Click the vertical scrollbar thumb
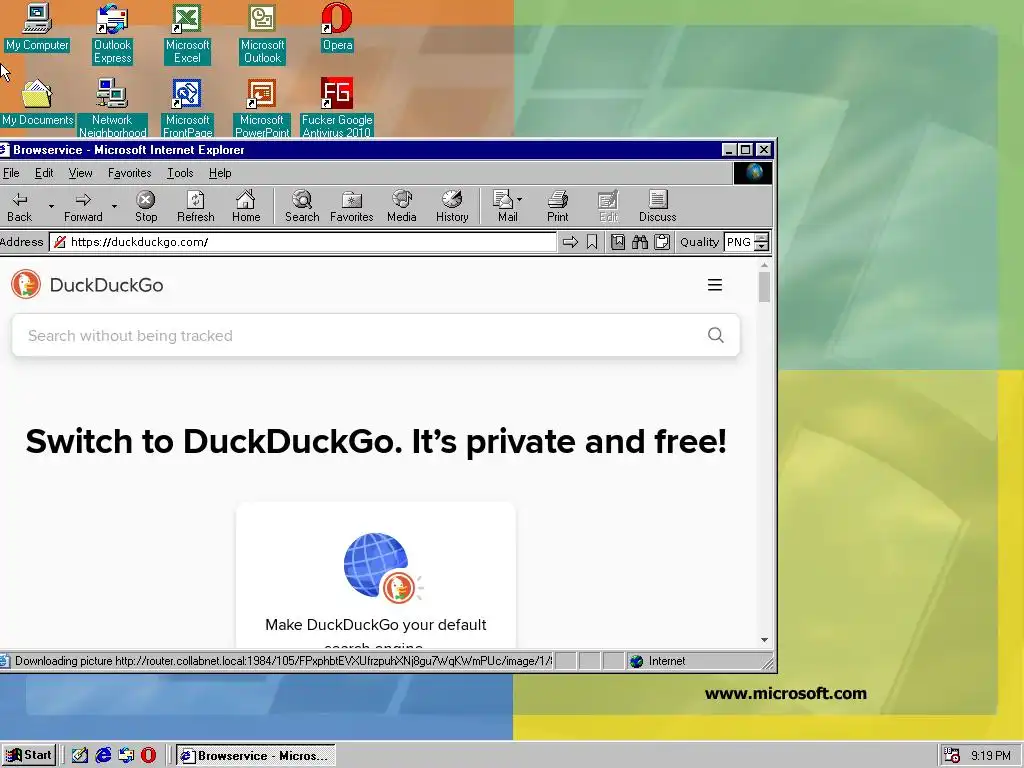Screen dimensions: 1024x768 (x=765, y=287)
